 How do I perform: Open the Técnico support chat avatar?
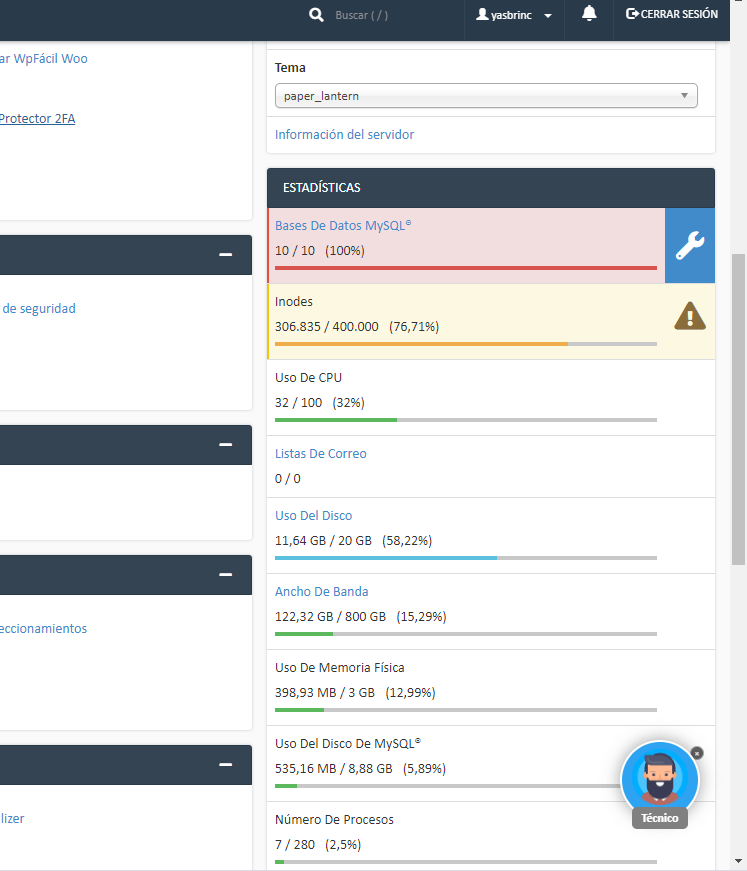pyautogui.click(x=660, y=780)
